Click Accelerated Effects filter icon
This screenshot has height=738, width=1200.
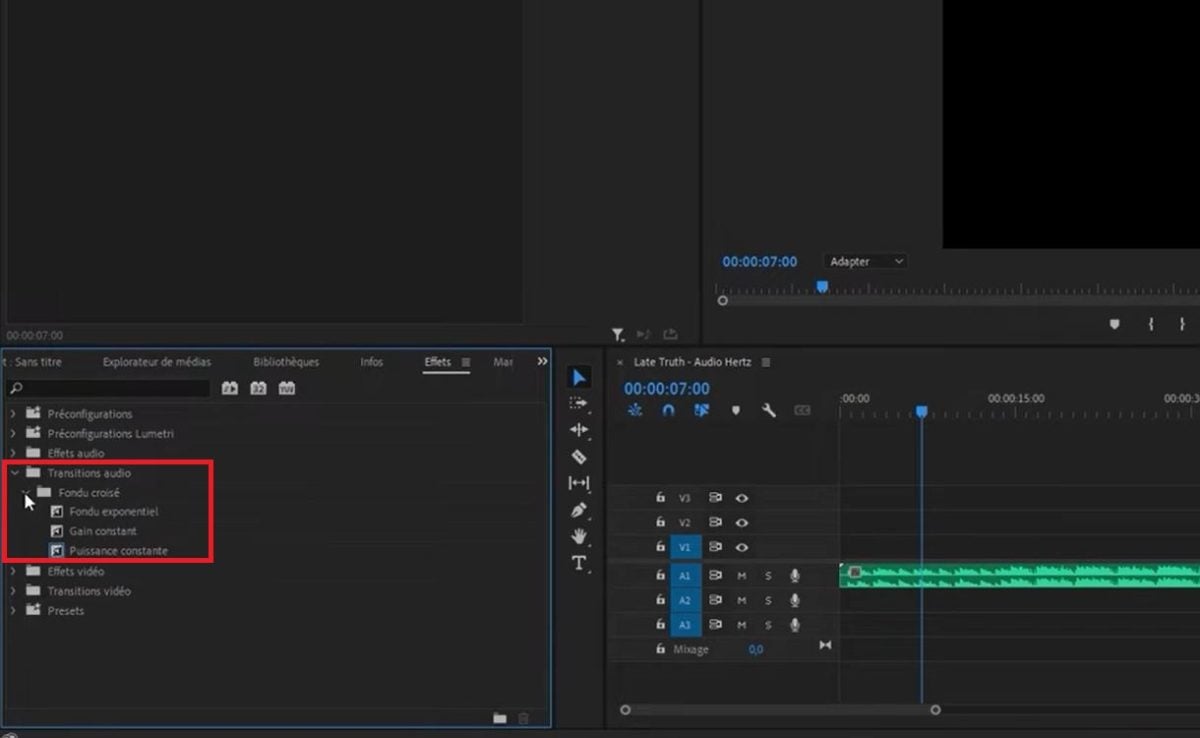230,388
